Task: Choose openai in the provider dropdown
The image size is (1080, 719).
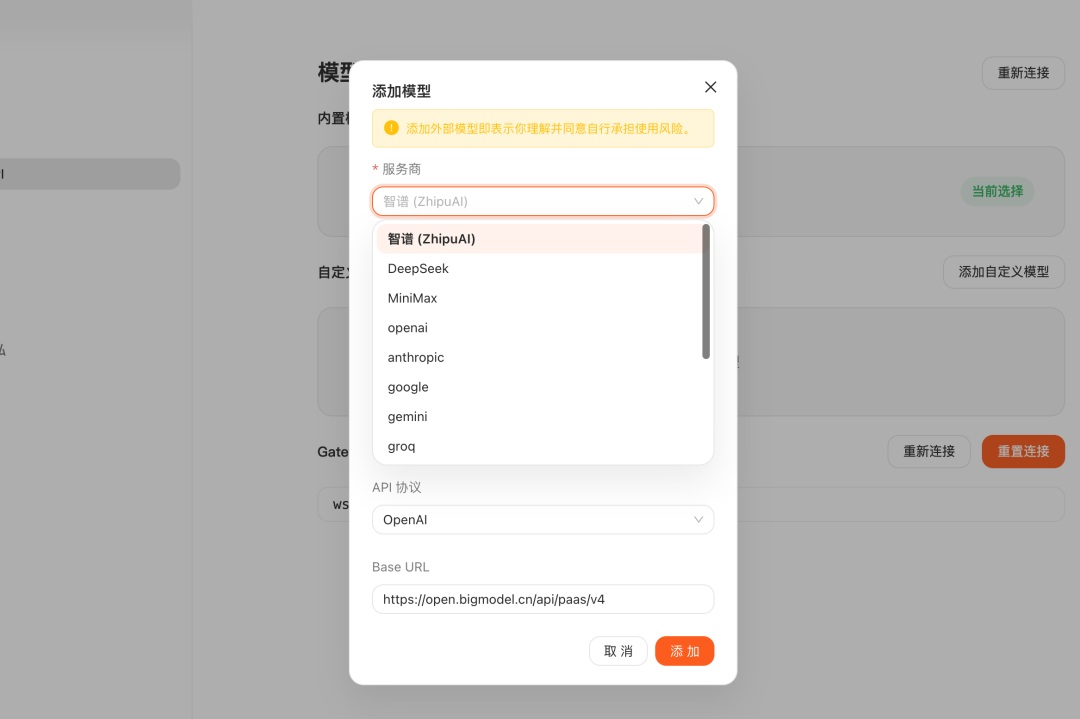Action: tap(407, 327)
